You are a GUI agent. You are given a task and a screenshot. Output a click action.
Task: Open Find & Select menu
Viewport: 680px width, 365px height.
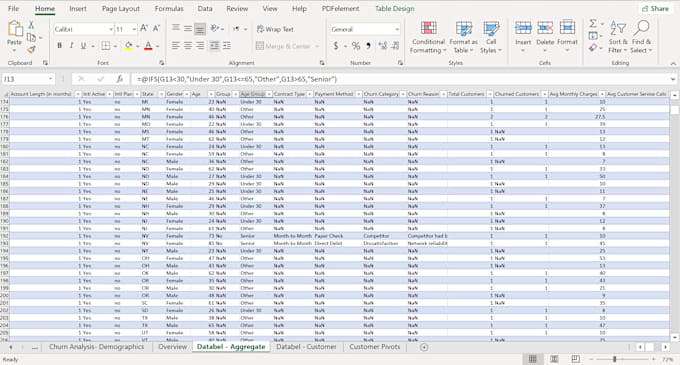point(641,37)
